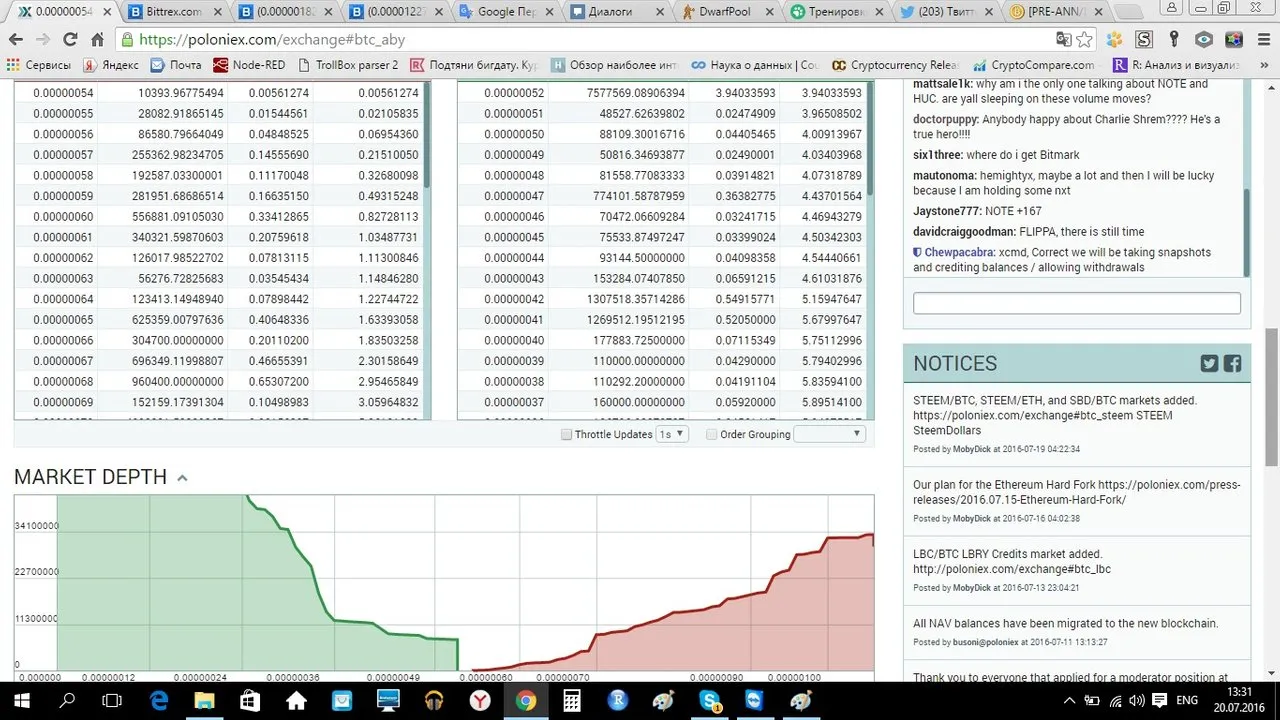Open the Наука о данных bookmark
1280x720 pixels.
point(755,65)
